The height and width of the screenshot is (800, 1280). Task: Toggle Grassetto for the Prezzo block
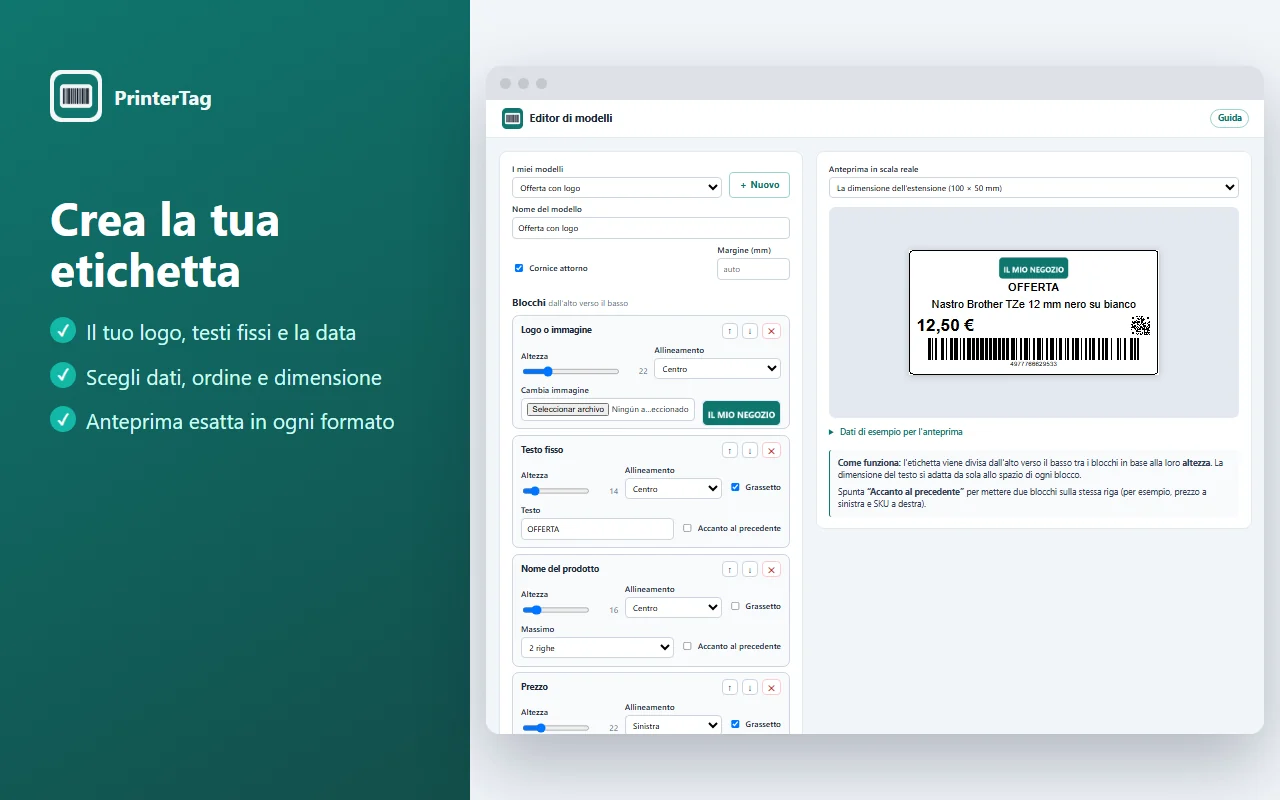pos(736,724)
